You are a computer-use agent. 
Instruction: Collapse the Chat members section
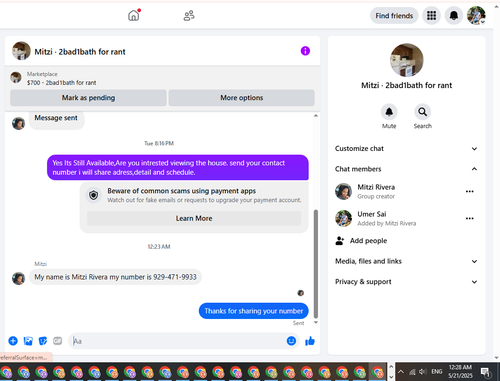coord(406,169)
